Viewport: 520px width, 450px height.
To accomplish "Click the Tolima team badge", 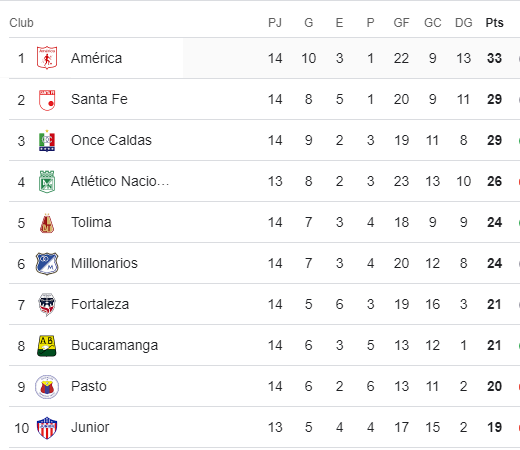I will pos(47,223).
